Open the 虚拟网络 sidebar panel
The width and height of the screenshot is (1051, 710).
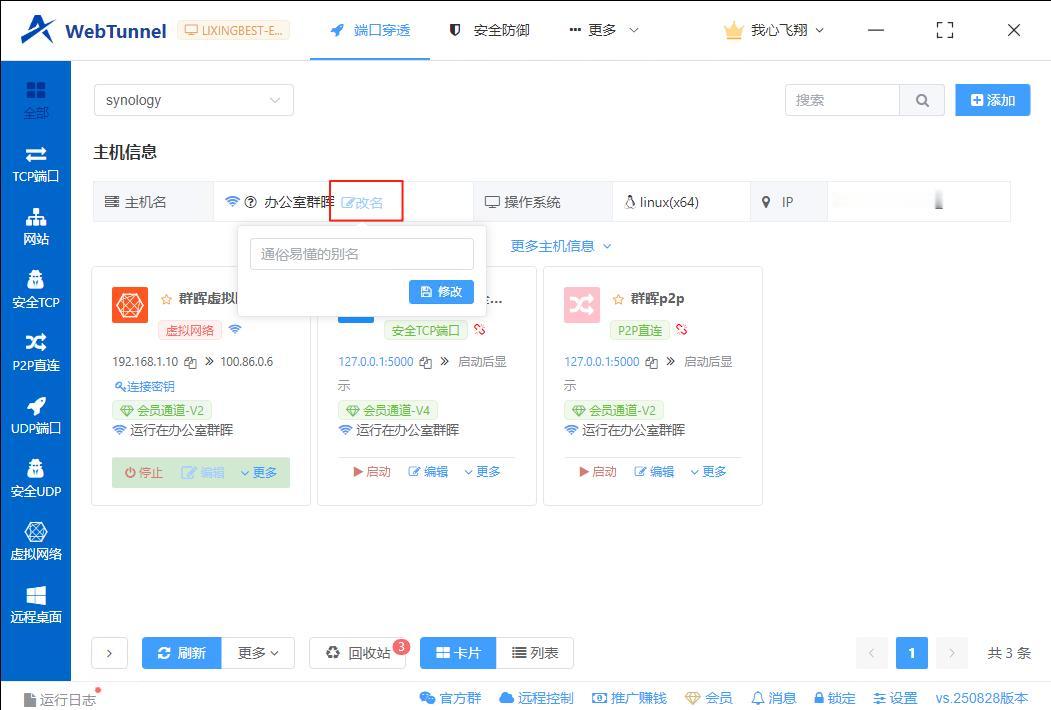click(x=36, y=542)
